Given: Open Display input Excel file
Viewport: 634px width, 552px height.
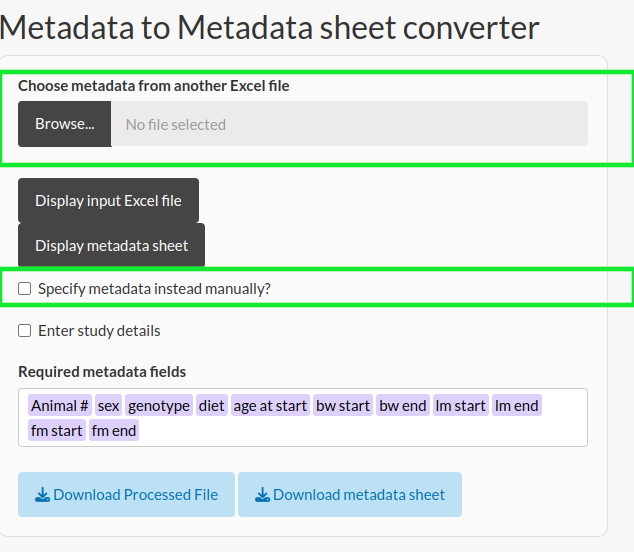Looking at the screenshot, I should pyautogui.click(x=108, y=201).
